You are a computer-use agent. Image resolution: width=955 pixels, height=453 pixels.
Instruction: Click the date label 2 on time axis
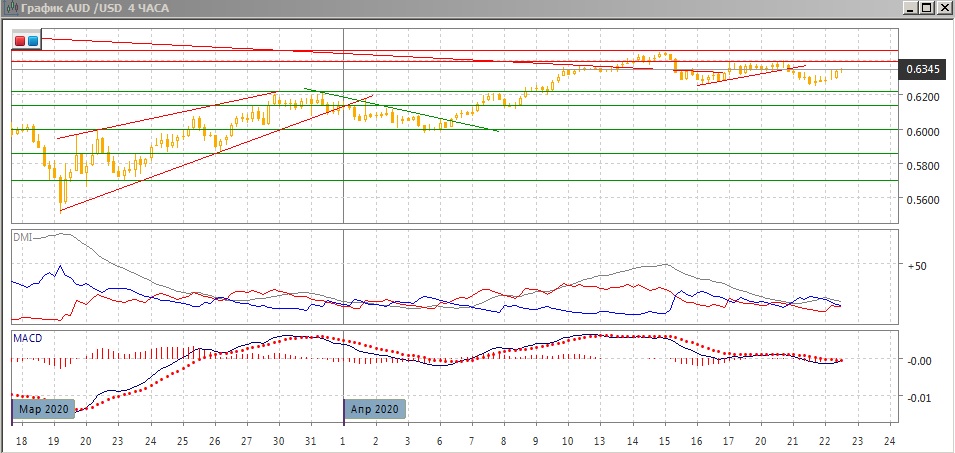pyautogui.click(x=375, y=441)
